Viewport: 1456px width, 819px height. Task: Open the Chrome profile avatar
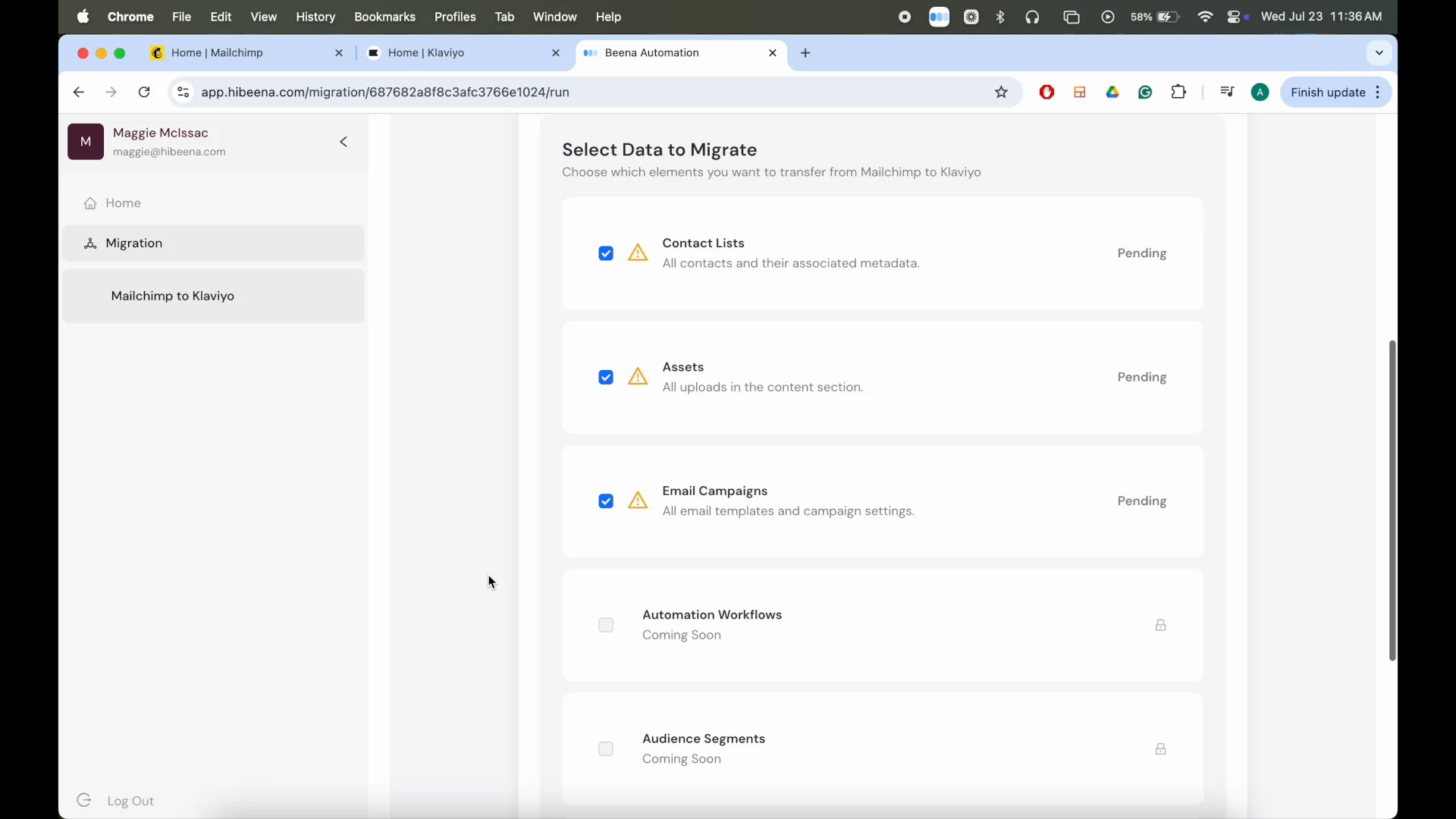pyautogui.click(x=1260, y=92)
